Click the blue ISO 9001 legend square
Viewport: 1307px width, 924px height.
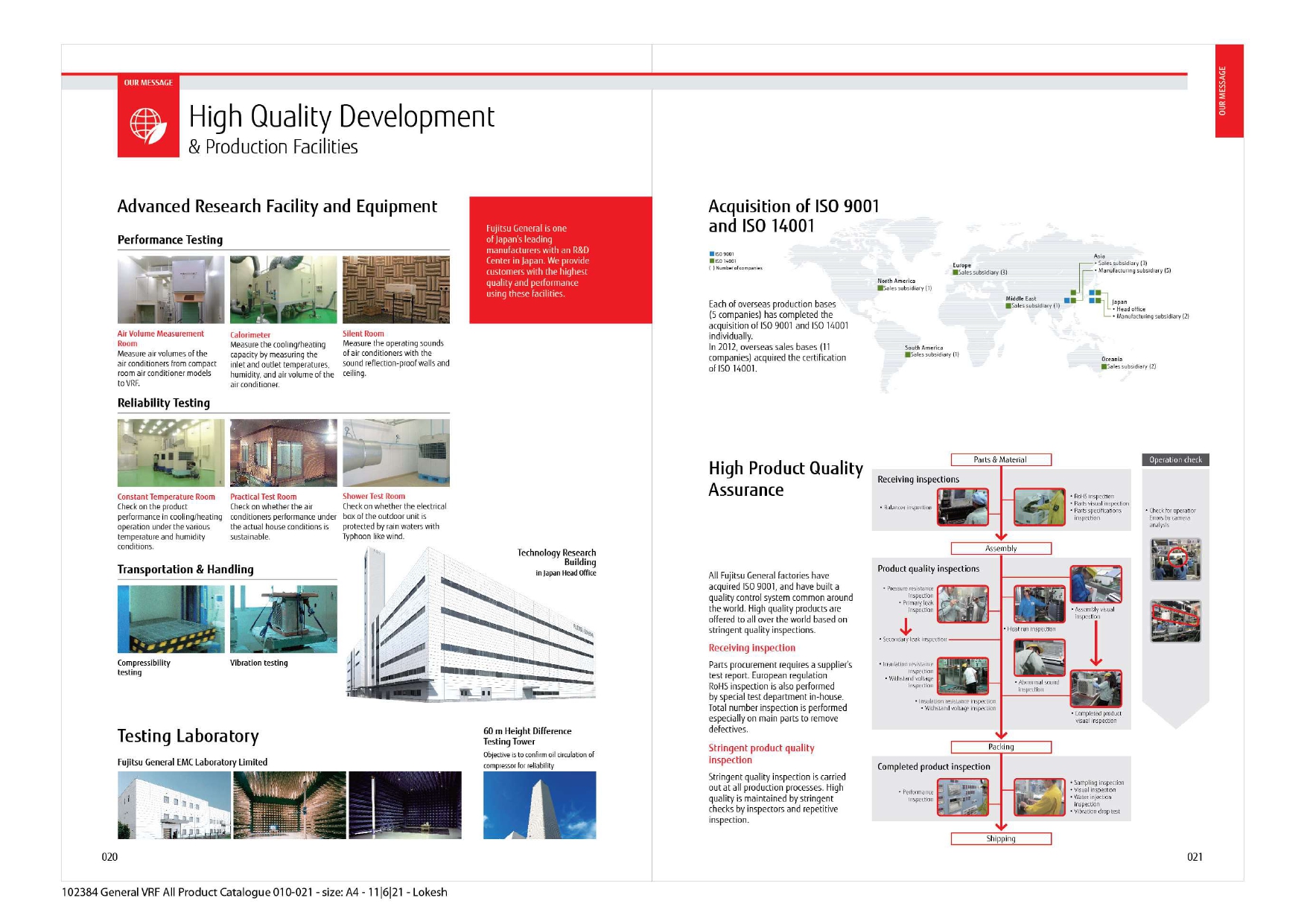click(x=712, y=254)
